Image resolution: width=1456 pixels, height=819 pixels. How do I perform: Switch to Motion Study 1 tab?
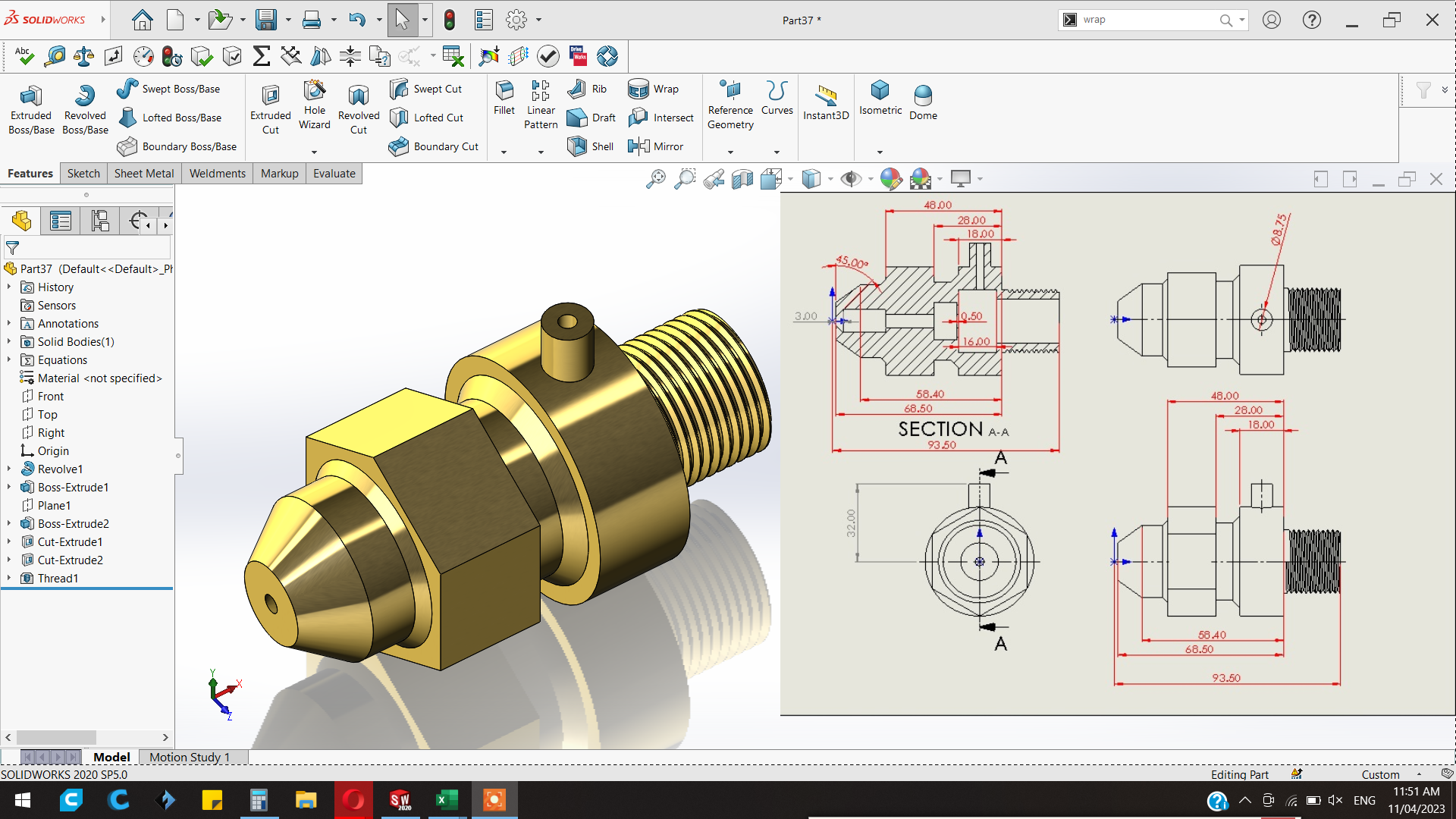coord(189,757)
